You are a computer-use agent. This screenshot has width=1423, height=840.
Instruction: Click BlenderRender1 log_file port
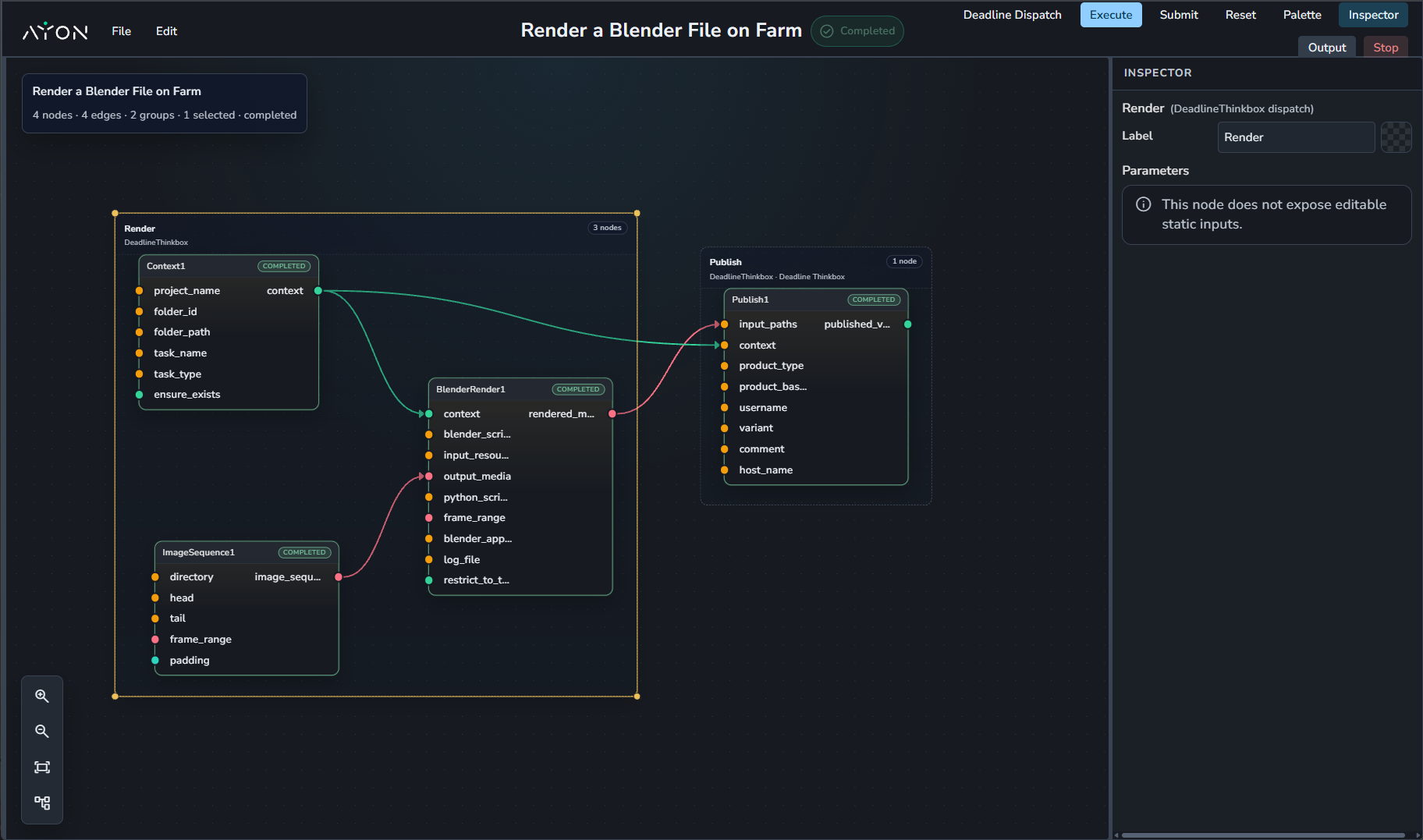(429, 560)
